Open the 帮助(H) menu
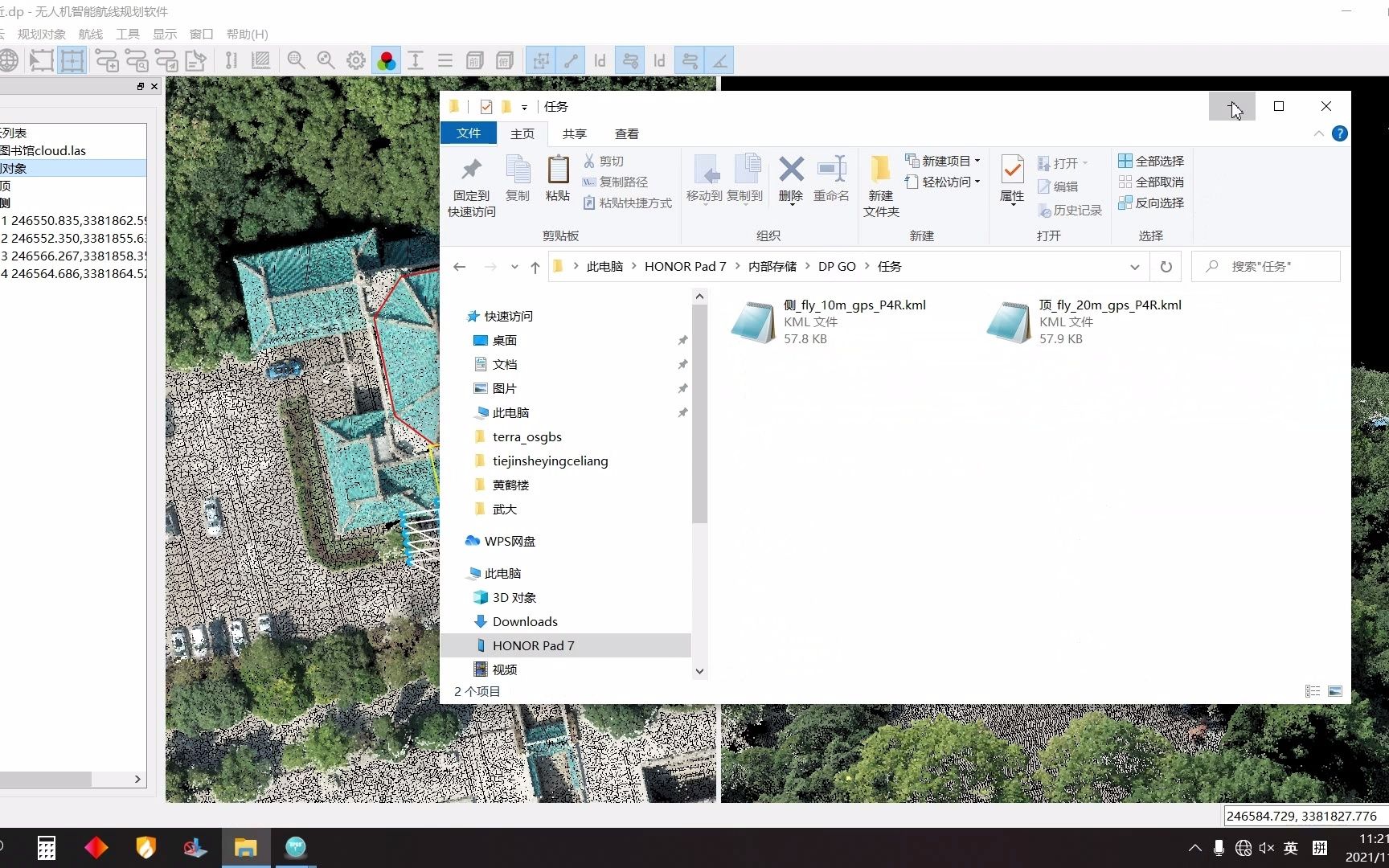The width and height of the screenshot is (1389, 868). click(248, 34)
